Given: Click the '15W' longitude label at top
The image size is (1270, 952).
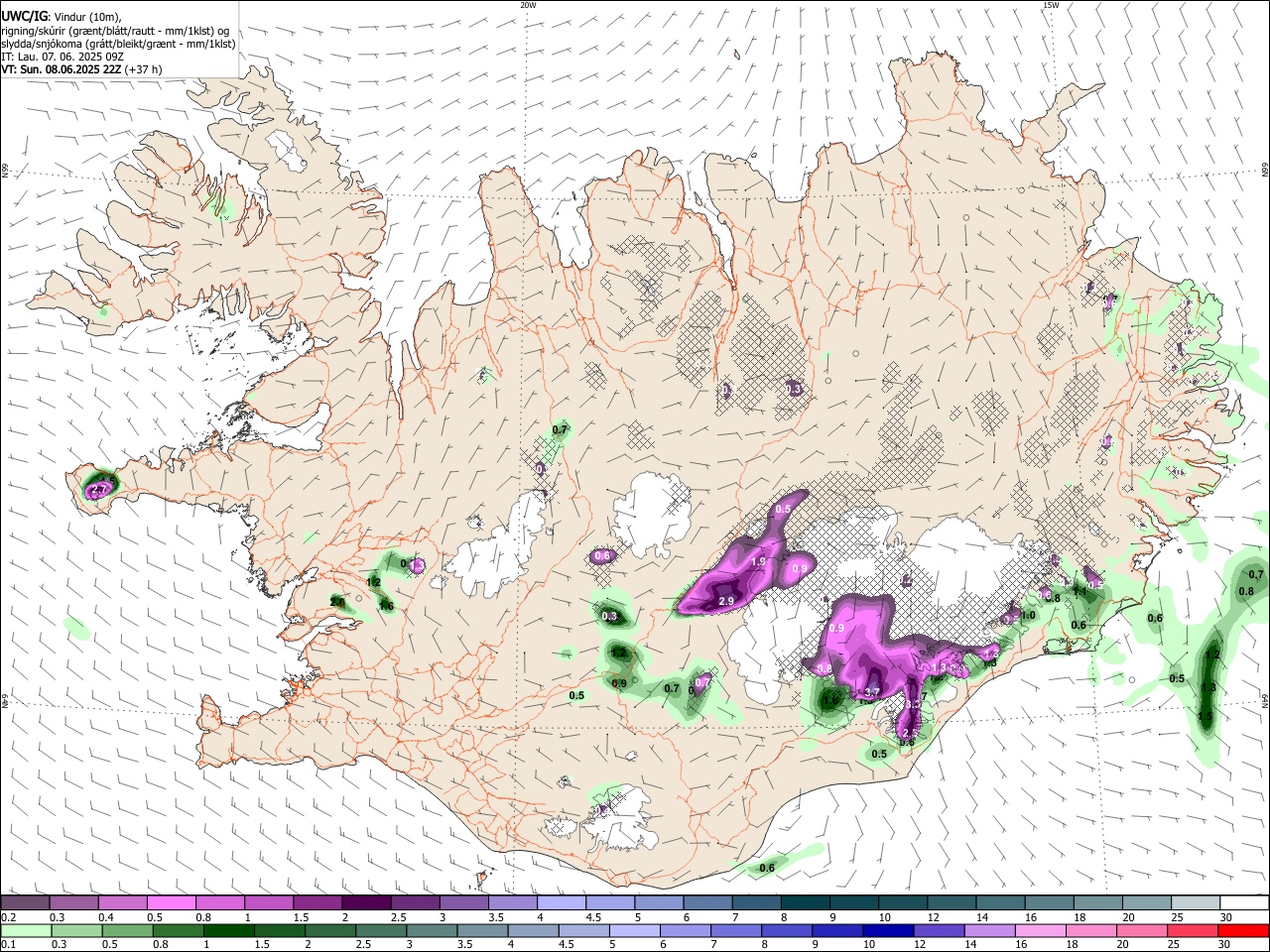Looking at the screenshot, I should pyautogui.click(x=1051, y=5).
